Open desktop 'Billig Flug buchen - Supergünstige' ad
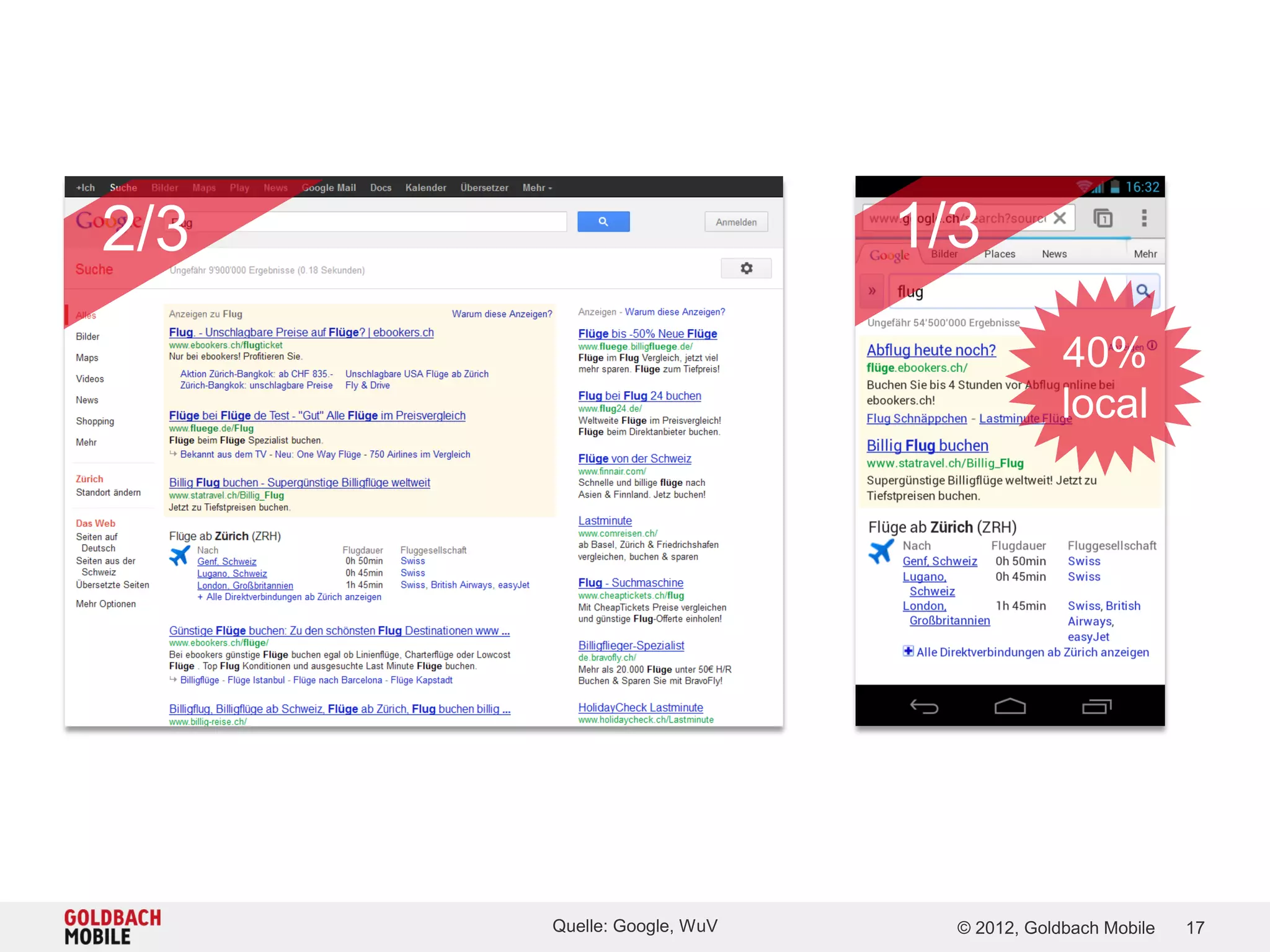The width and height of the screenshot is (1270, 952). (300, 482)
